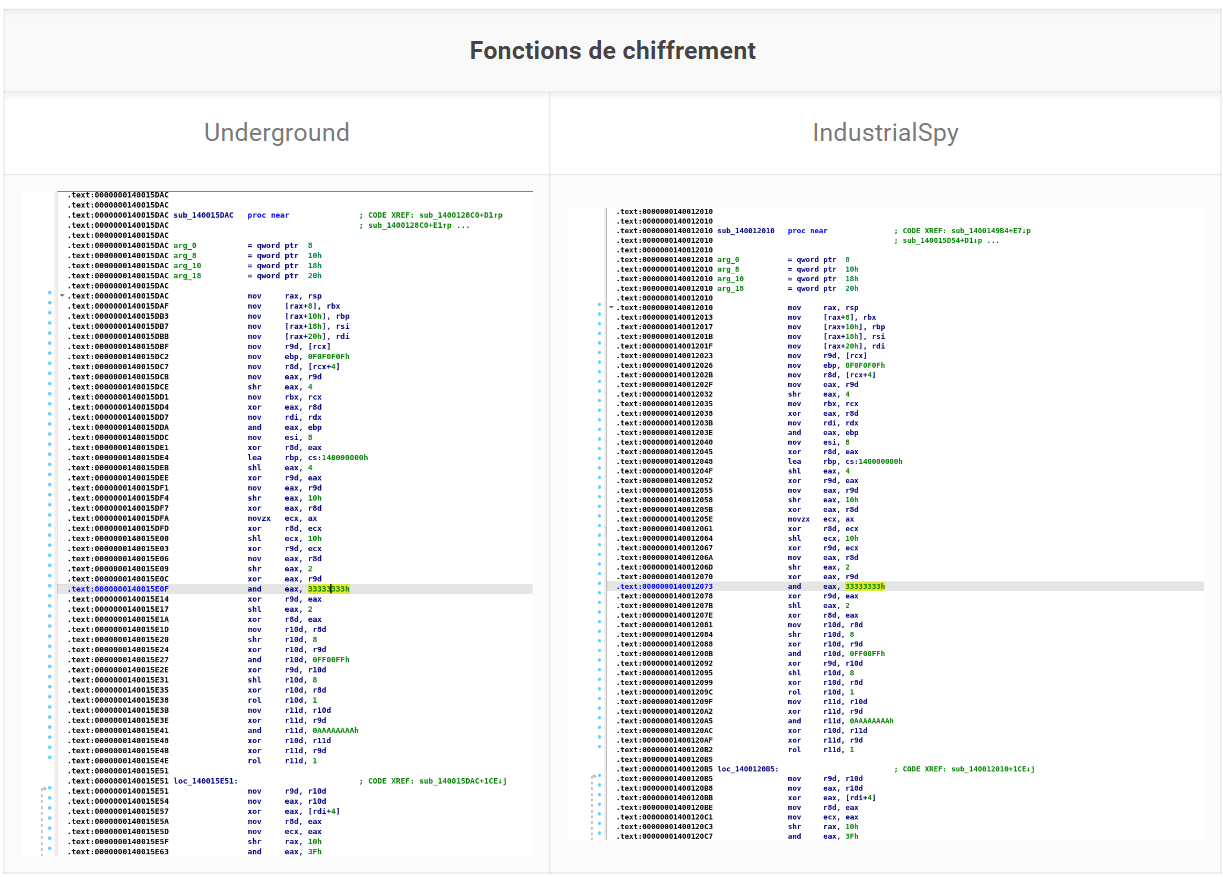Collapse function arrow at Underground address 140015DAC
Viewport: 1223px width, 877px height.
pos(62,296)
